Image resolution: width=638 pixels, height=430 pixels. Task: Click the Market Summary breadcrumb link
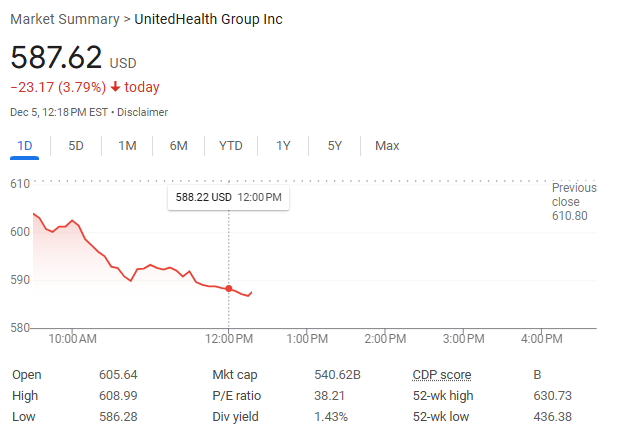pos(63,19)
